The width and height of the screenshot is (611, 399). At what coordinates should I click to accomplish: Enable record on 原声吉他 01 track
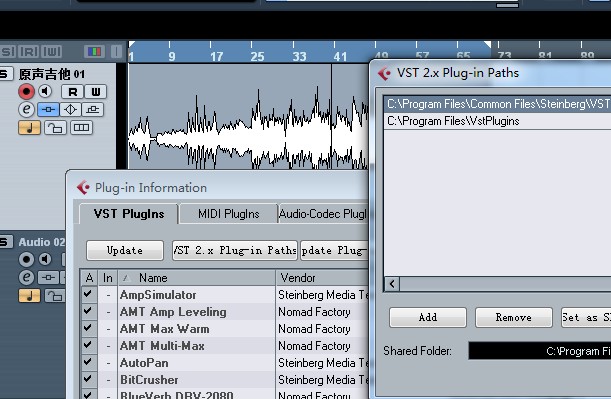(26, 92)
